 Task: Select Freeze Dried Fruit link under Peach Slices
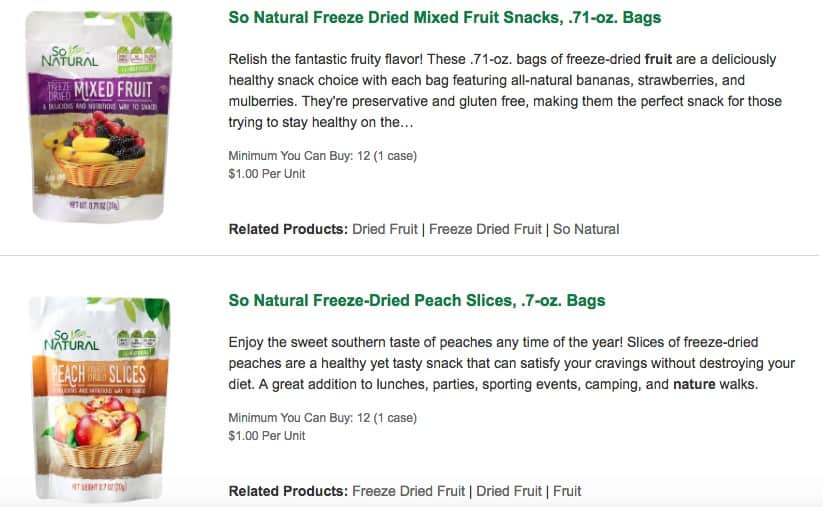point(408,491)
